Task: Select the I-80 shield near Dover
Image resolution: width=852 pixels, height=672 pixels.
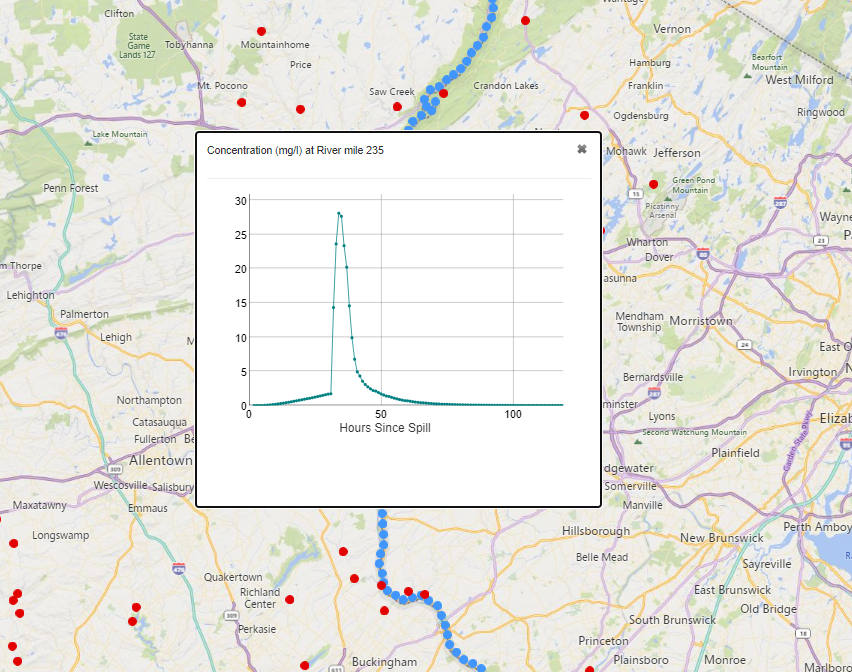Action: click(x=703, y=254)
